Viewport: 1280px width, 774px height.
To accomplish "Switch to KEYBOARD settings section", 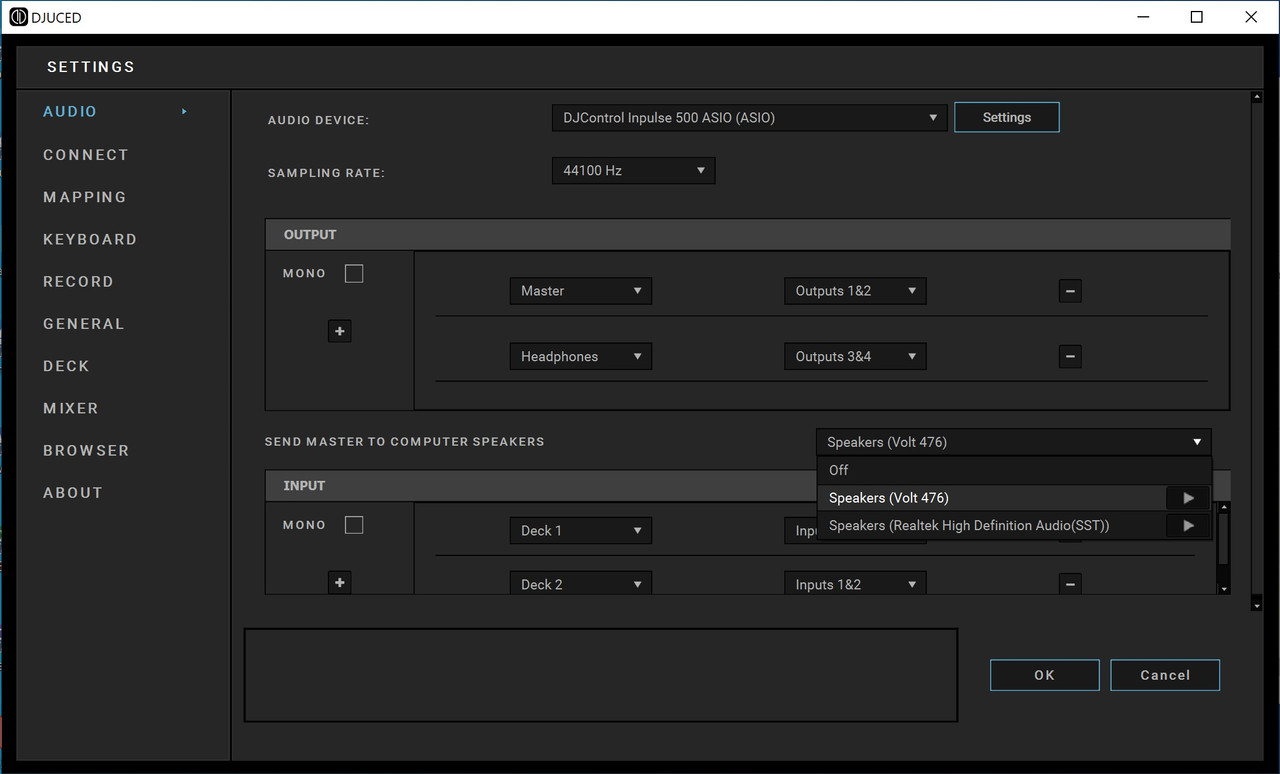I will point(90,240).
